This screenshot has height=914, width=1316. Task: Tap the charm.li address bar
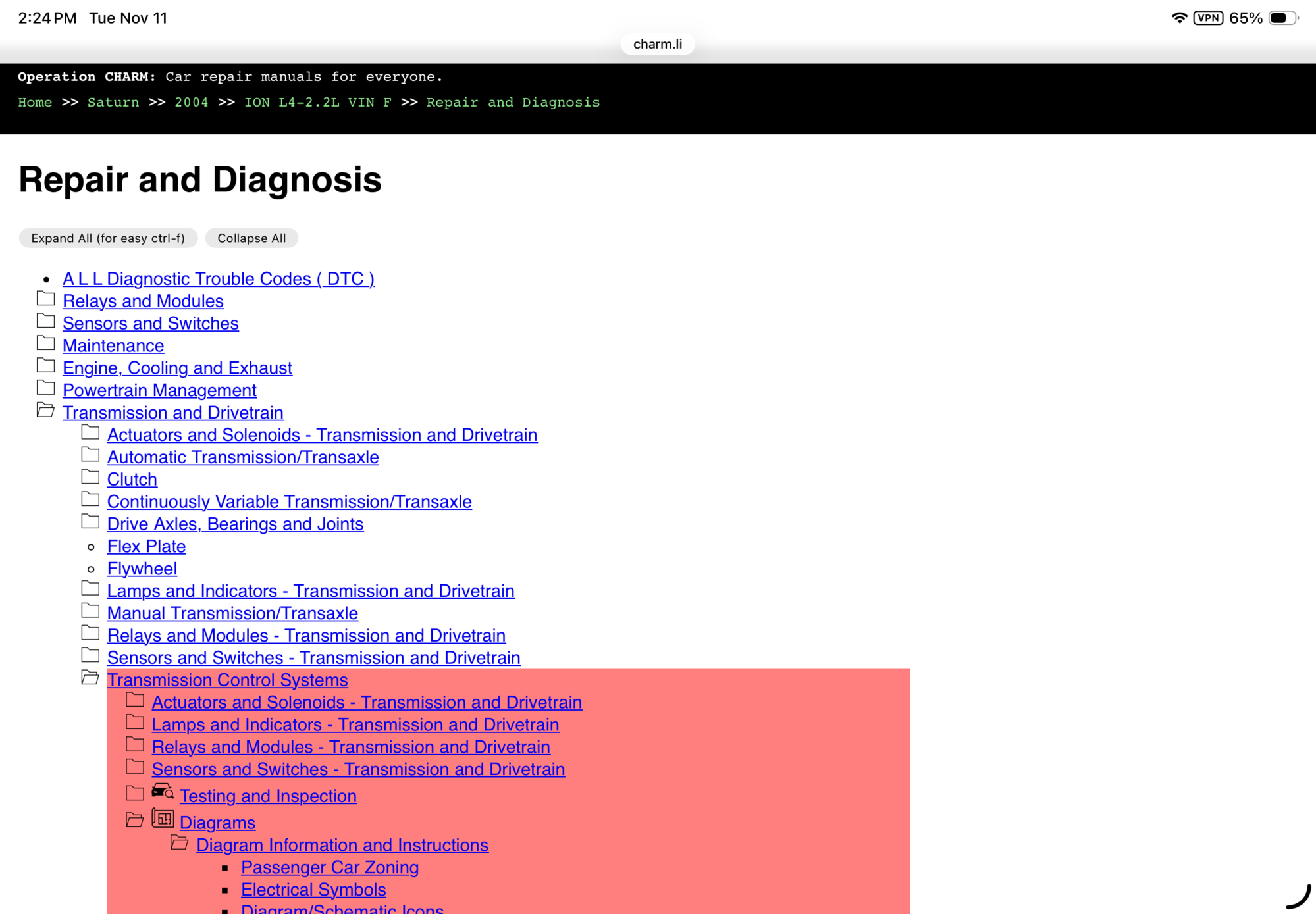pyautogui.click(x=657, y=44)
